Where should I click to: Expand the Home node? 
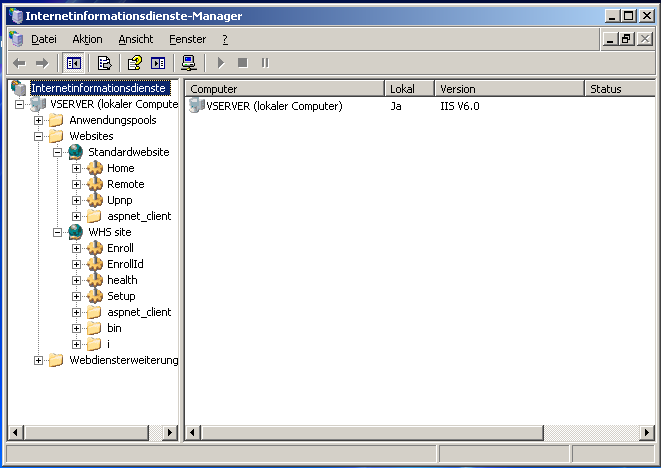76,169
